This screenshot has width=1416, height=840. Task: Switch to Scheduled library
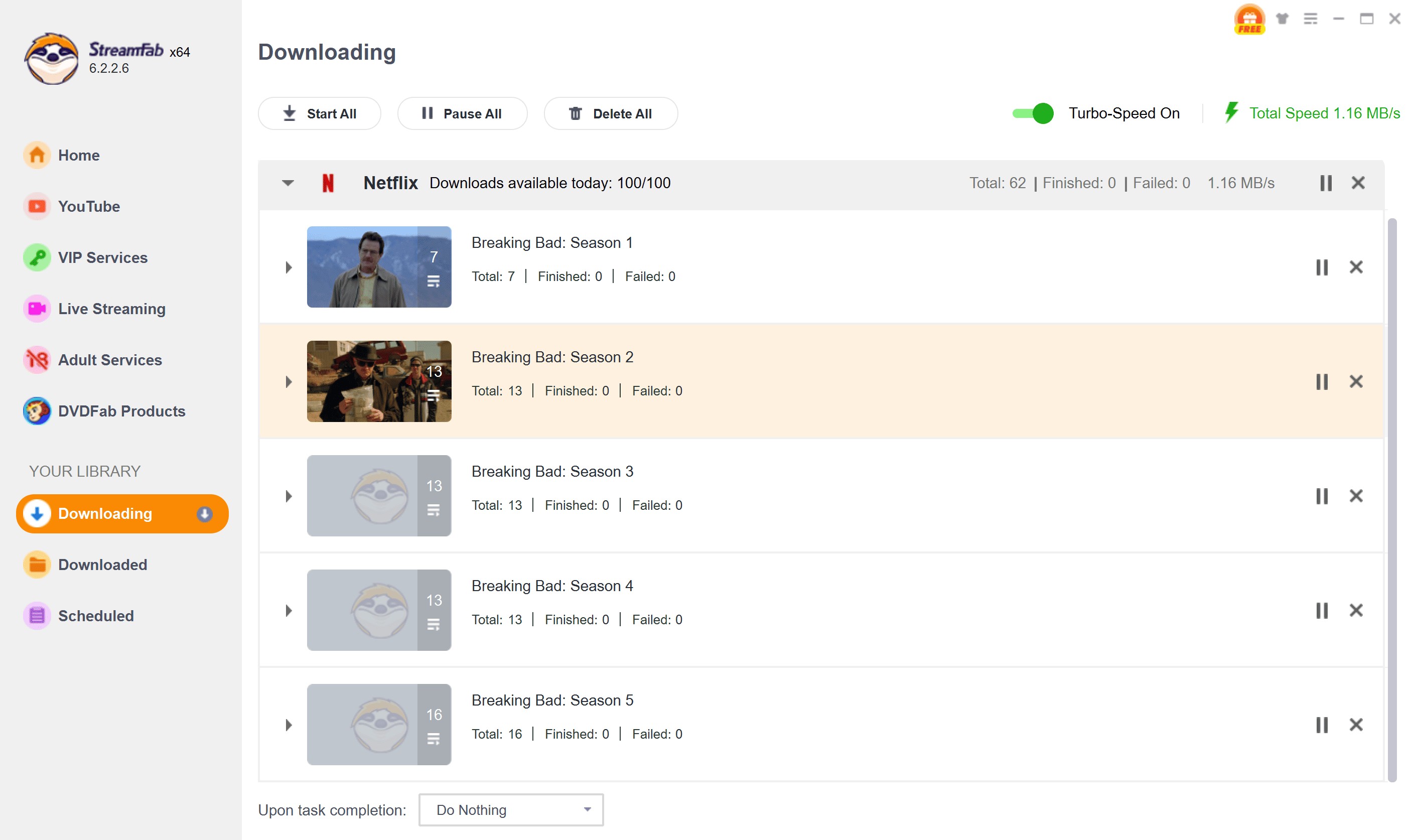[96, 616]
